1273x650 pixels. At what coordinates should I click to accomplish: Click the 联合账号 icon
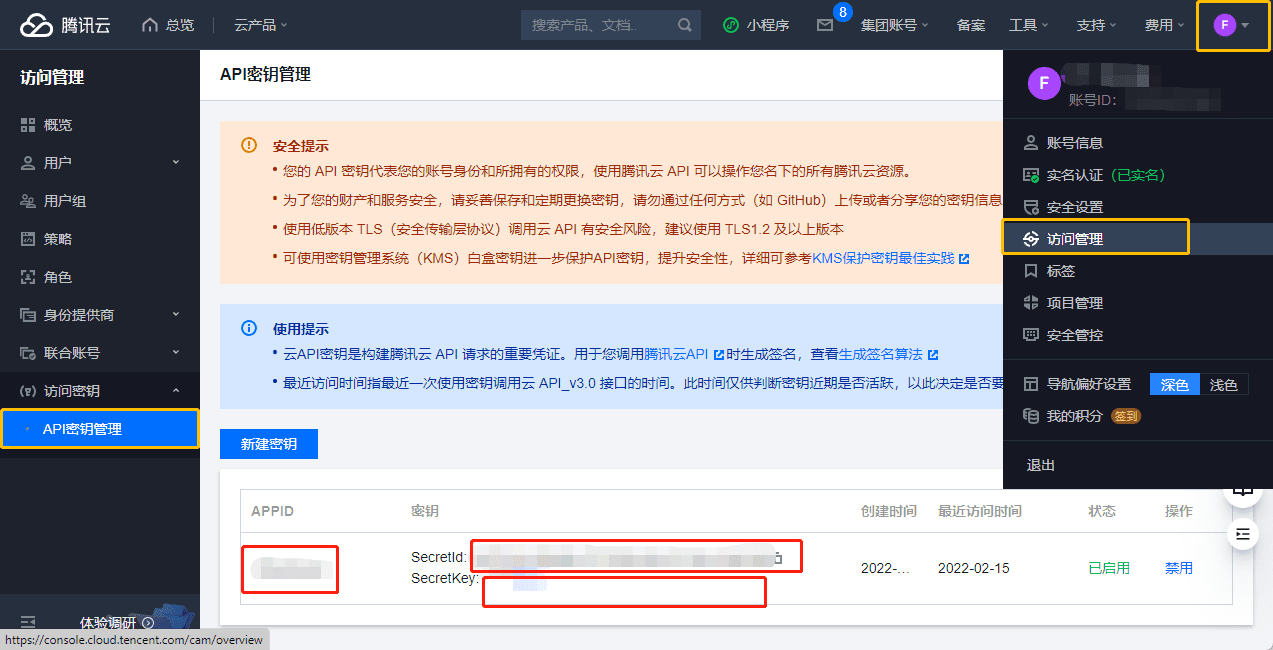(28, 353)
